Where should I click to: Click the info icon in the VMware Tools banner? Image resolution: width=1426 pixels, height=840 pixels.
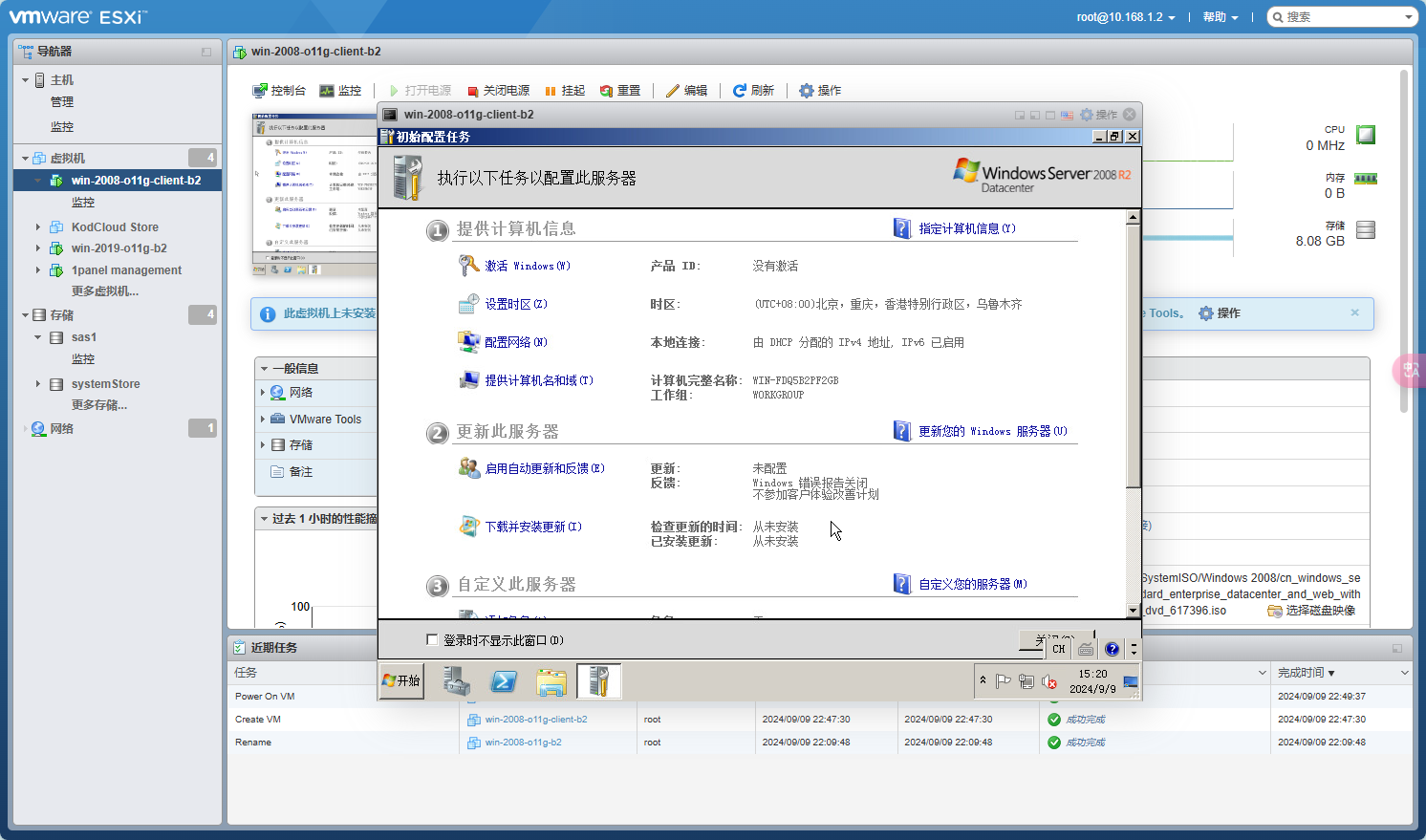[x=268, y=314]
